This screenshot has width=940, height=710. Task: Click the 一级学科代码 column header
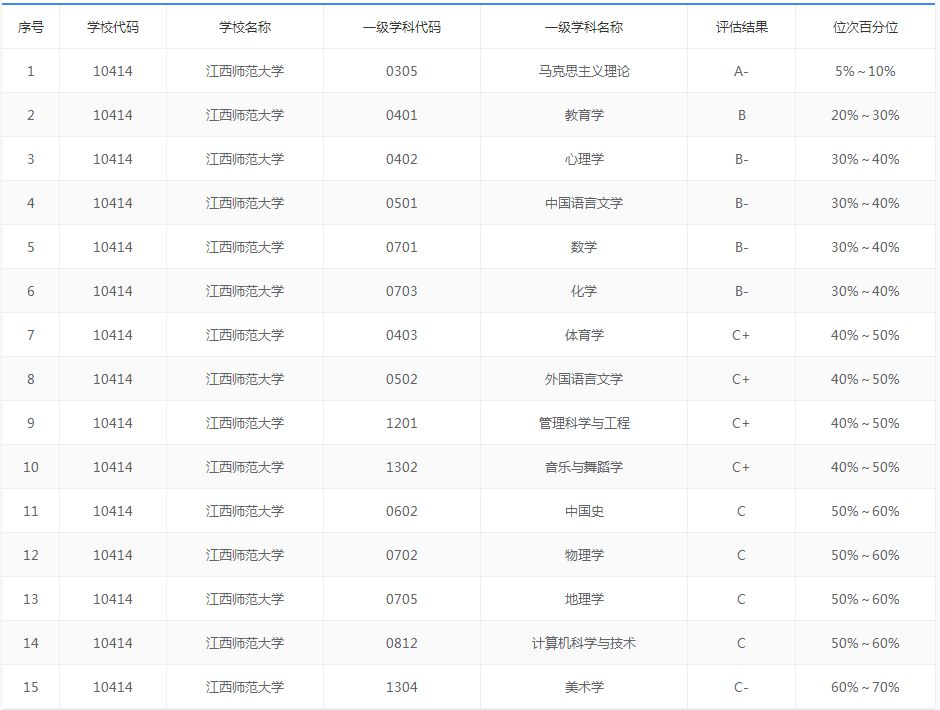[401, 27]
